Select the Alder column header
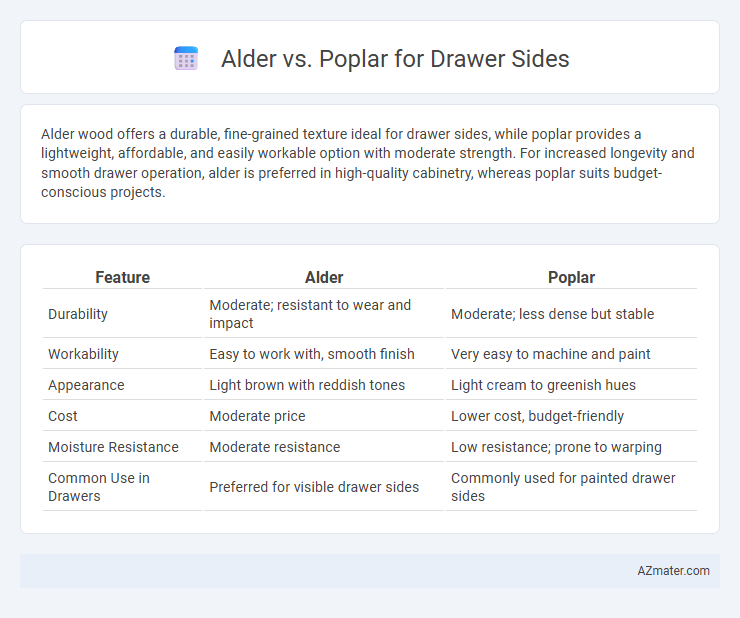The image size is (740, 618). (324, 277)
